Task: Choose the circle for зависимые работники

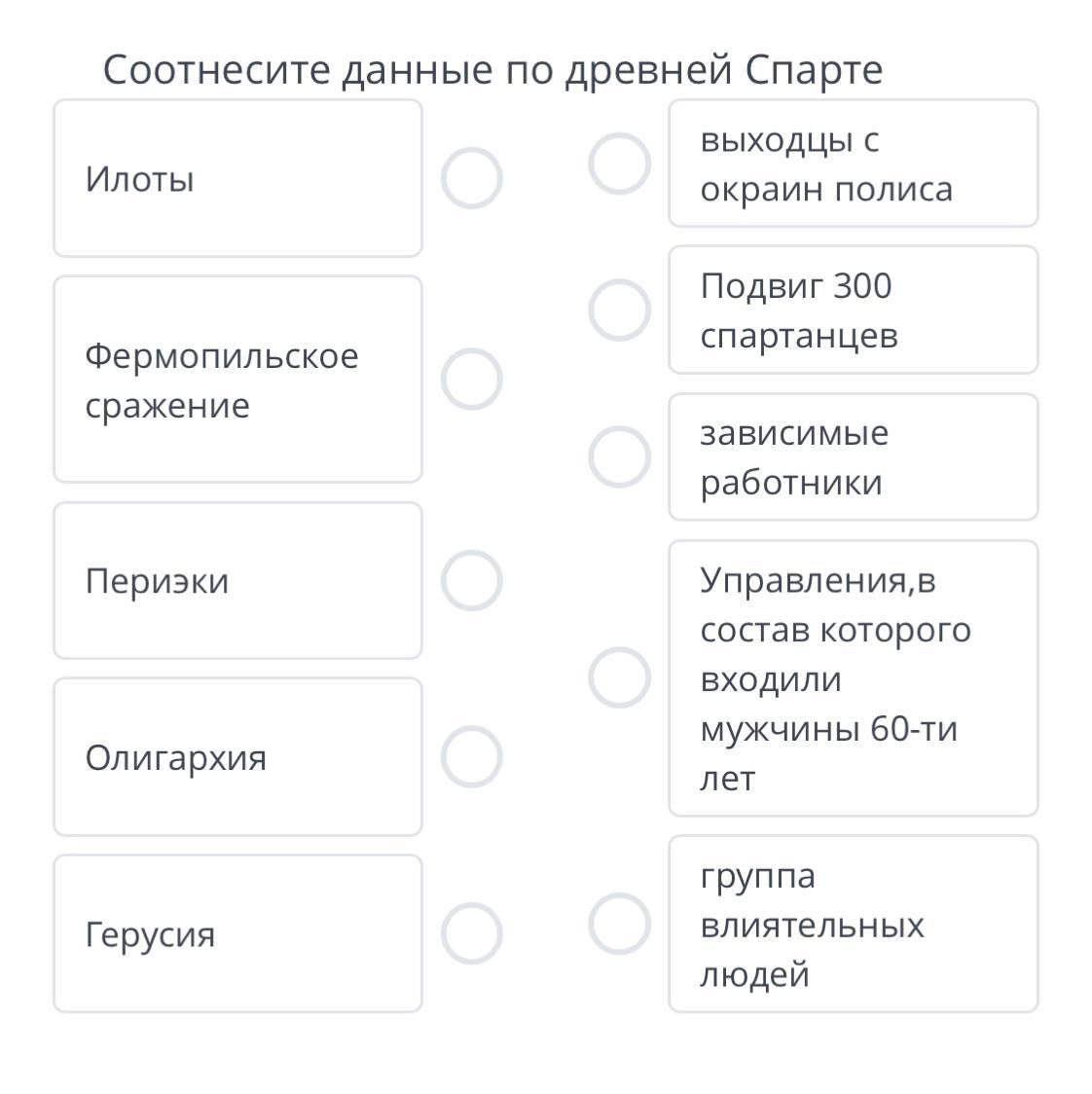Action: click(620, 456)
